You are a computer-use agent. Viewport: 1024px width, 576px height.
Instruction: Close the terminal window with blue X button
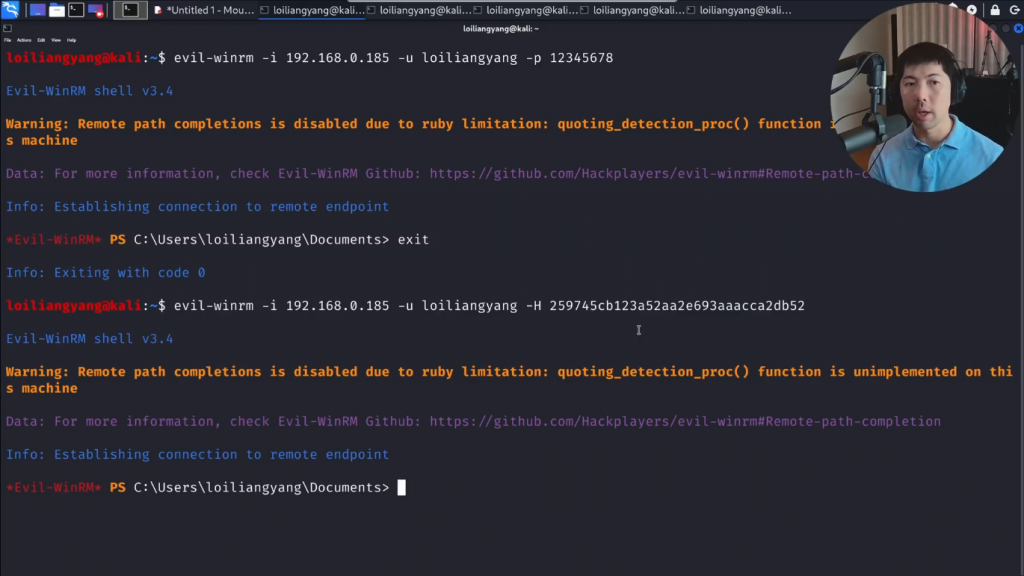click(x=1018, y=29)
